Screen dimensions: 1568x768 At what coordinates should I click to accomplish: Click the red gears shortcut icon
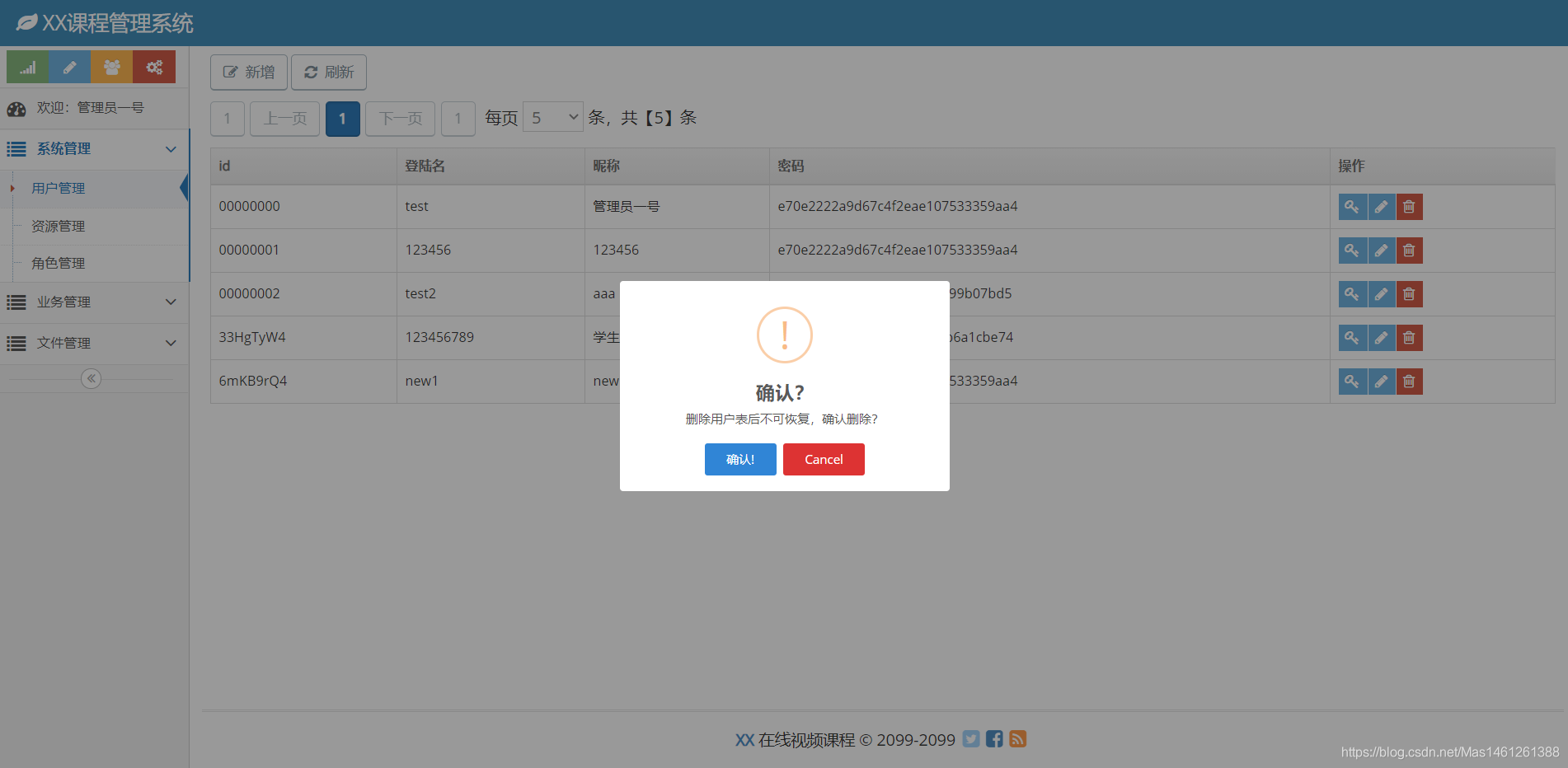coord(154,67)
